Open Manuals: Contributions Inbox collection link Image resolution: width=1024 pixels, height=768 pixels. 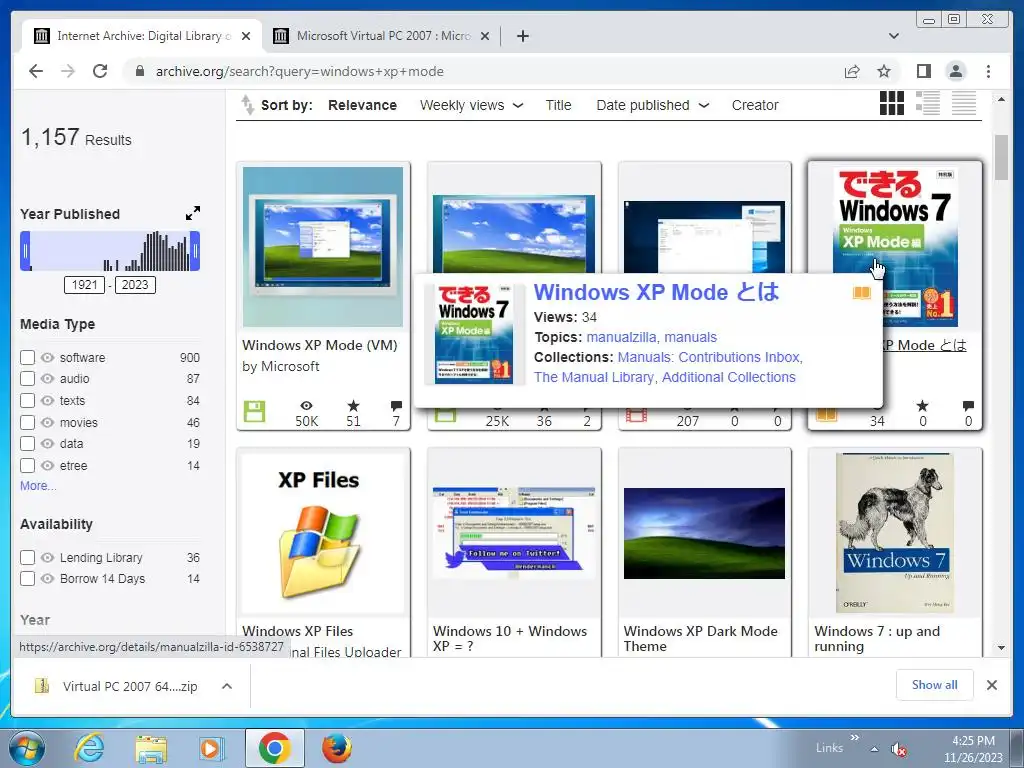[709, 357]
